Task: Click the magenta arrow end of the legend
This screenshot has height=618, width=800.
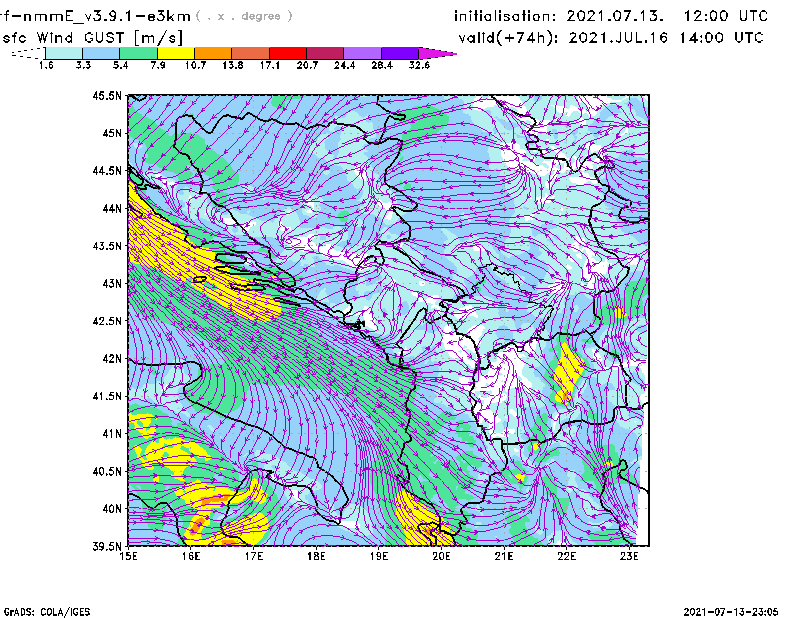Action: point(437,53)
